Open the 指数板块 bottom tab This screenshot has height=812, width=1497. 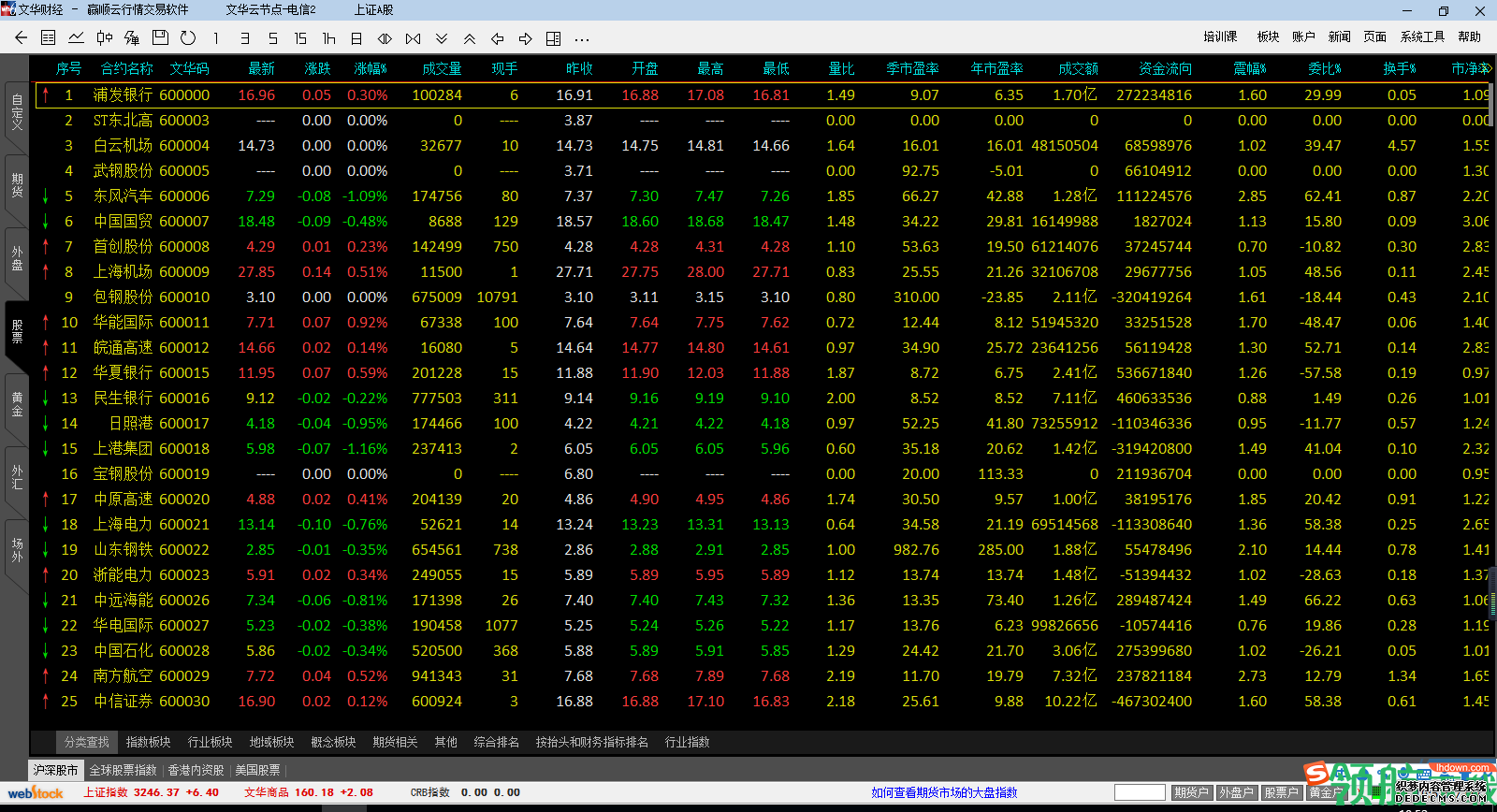pyautogui.click(x=149, y=742)
